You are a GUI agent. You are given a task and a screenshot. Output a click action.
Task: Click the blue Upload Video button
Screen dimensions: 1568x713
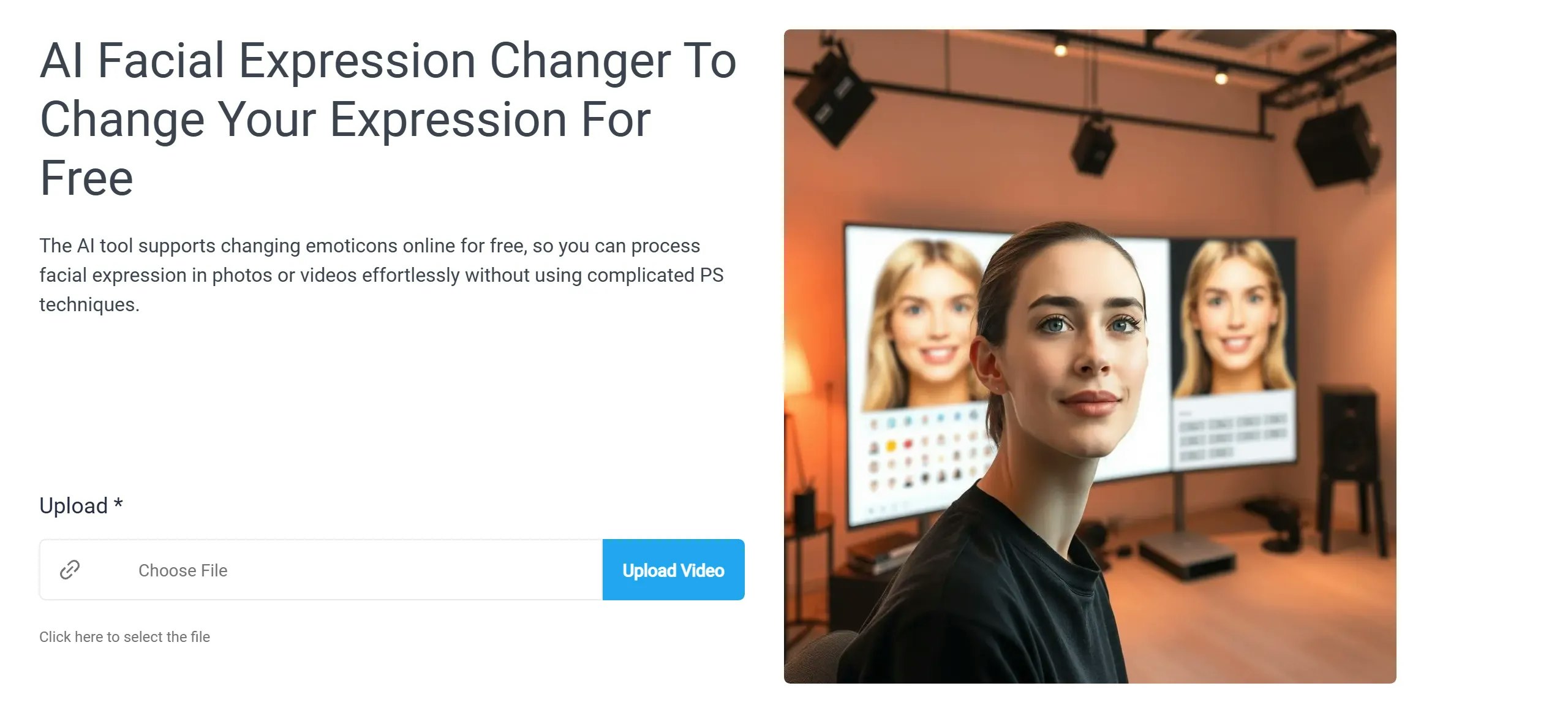coord(673,570)
